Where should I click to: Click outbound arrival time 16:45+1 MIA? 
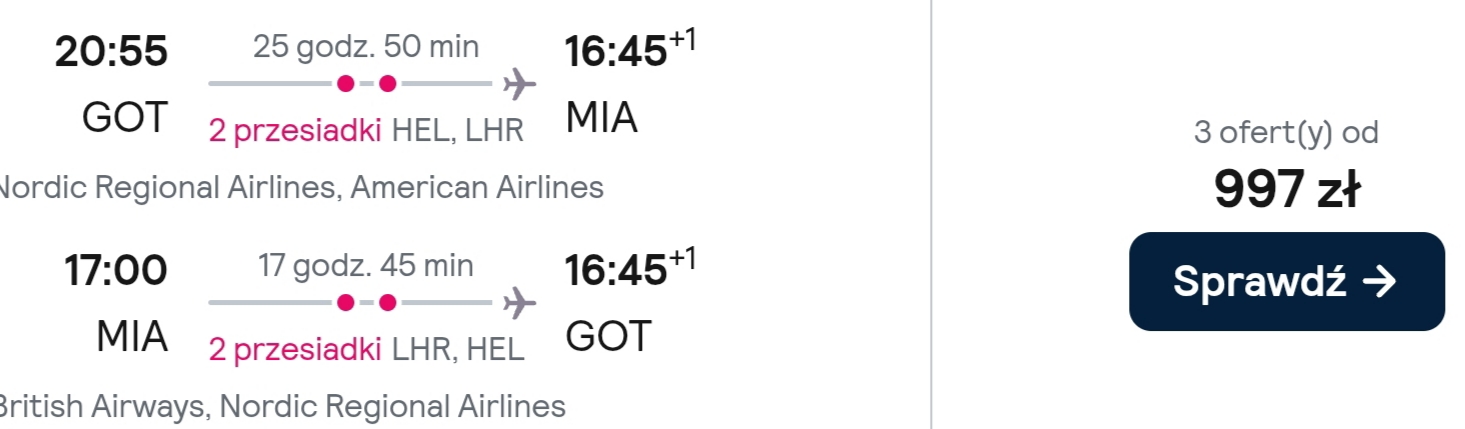(629, 51)
